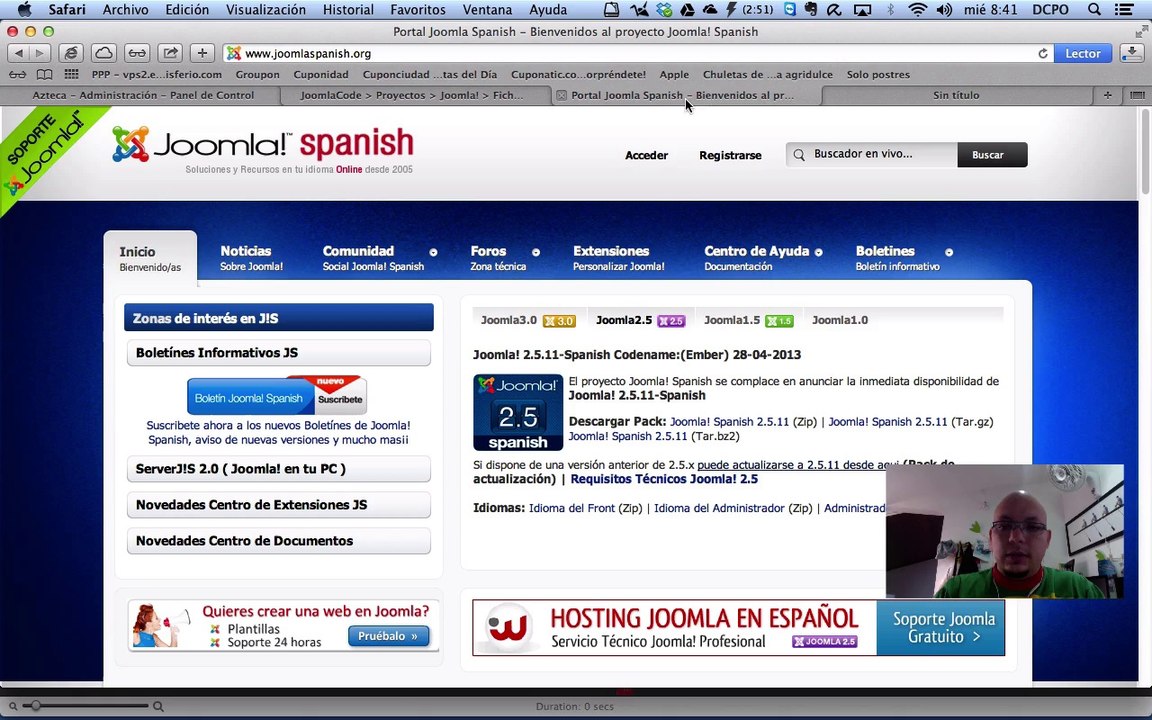Open the Cuponidad bookmark

(321, 74)
